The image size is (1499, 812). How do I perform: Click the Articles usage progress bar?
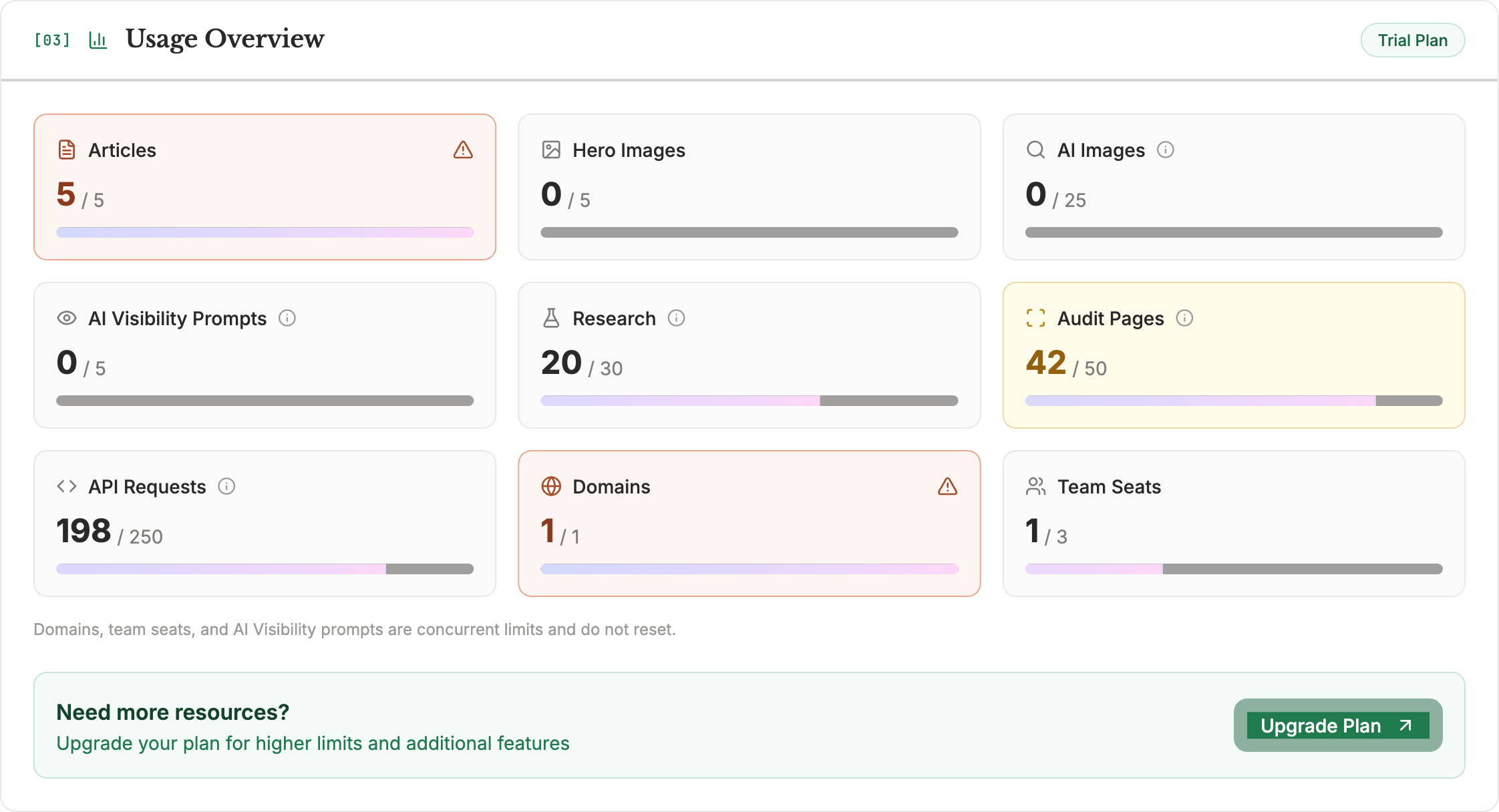[x=265, y=232]
